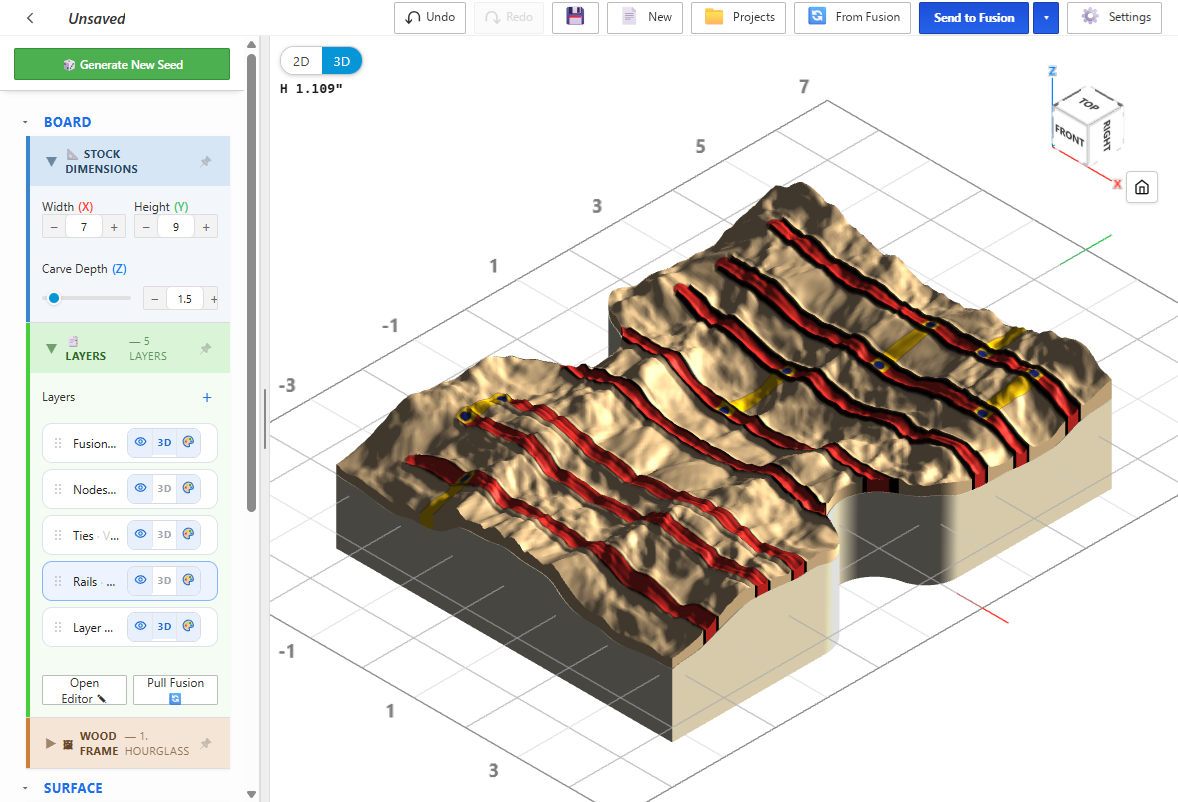Open color palette for bottom 'Layer ...' row

[189, 626]
